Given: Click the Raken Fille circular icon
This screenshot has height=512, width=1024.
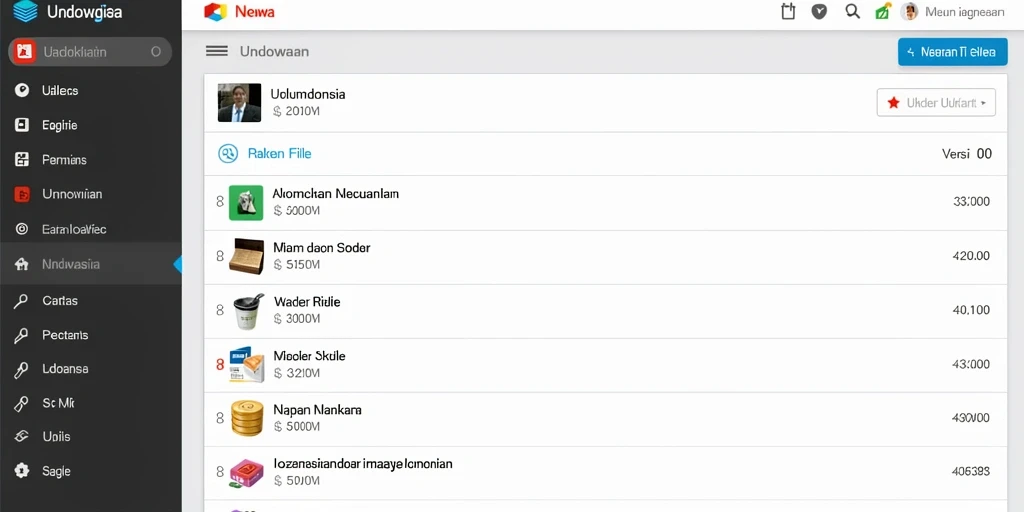Looking at the screenshot, I should tap(227, 153).
